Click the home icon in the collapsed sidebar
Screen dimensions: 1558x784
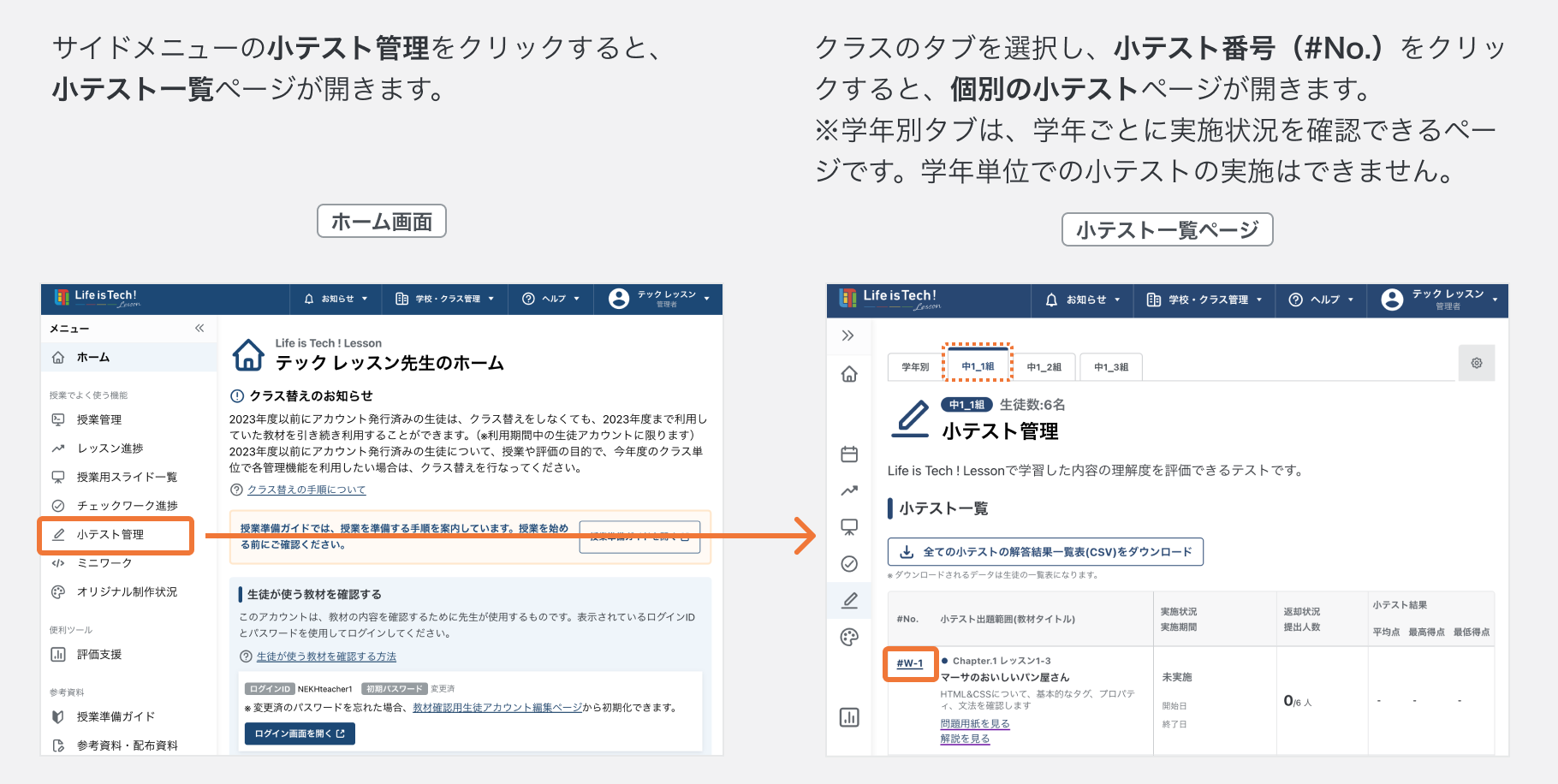(x=848, y=374)
